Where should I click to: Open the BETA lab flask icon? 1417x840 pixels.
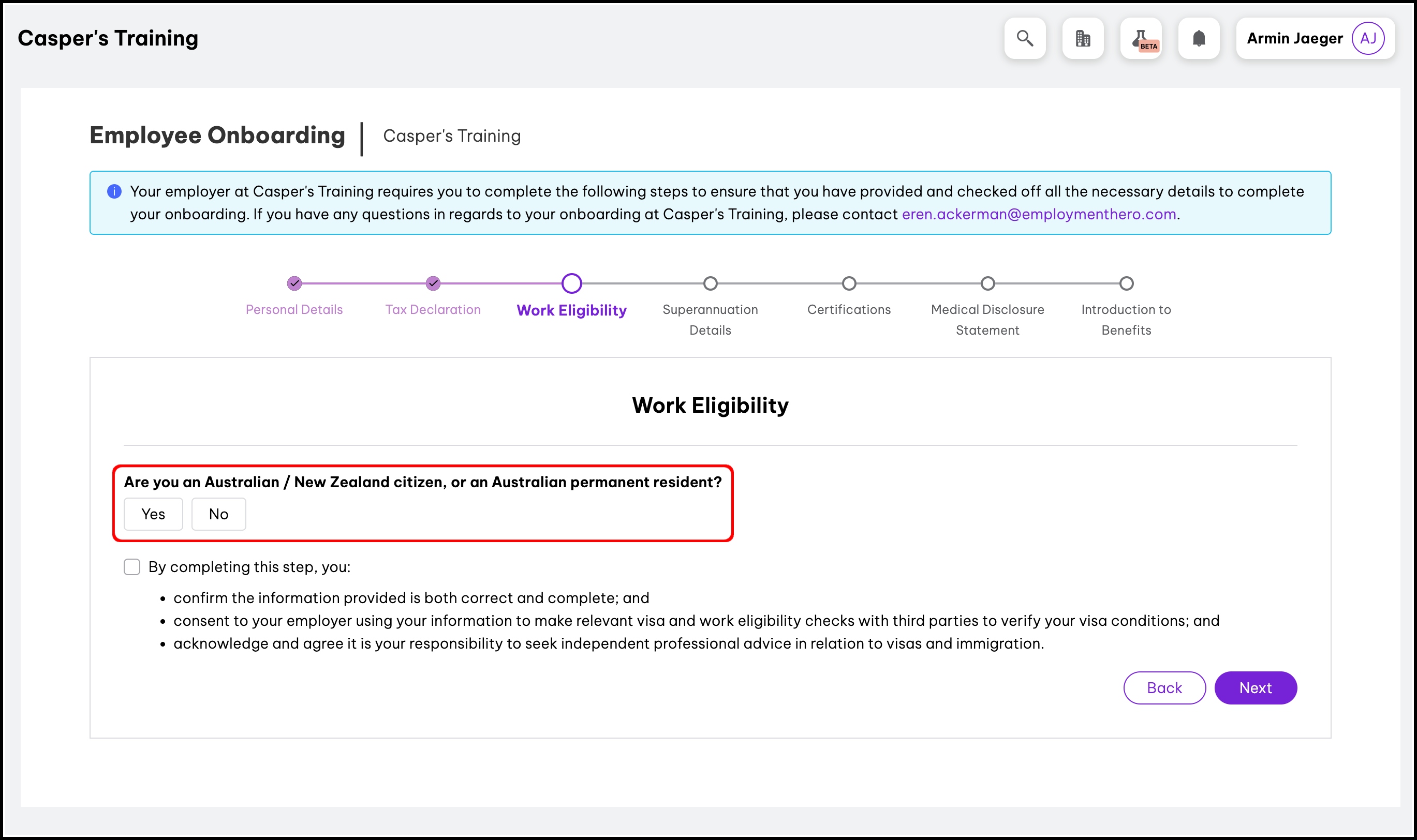tap(1141, 38)
